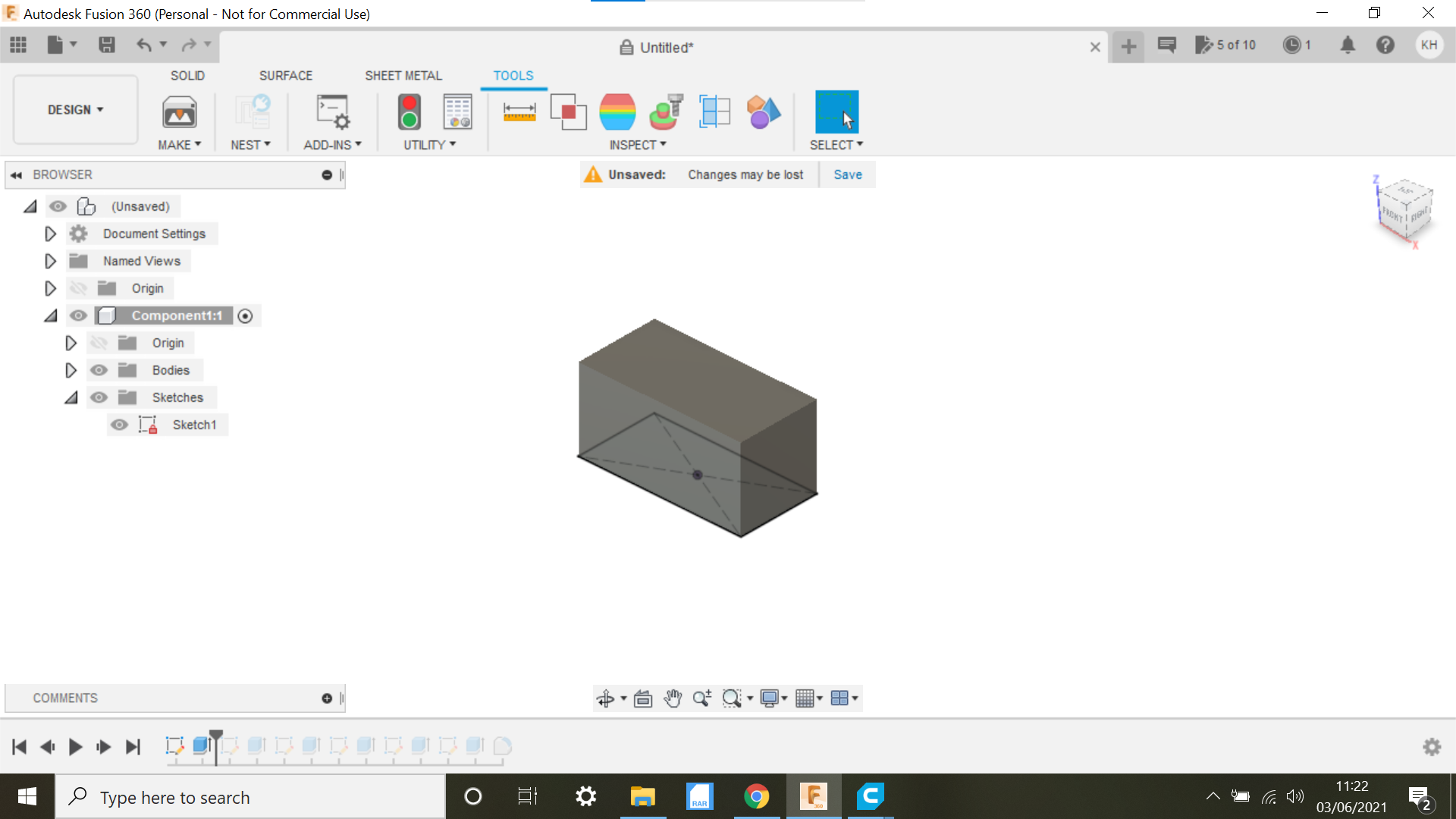Screen dimensions: 1456x819
Task: Select the Measure tool
Action: [x=520, y=111]
